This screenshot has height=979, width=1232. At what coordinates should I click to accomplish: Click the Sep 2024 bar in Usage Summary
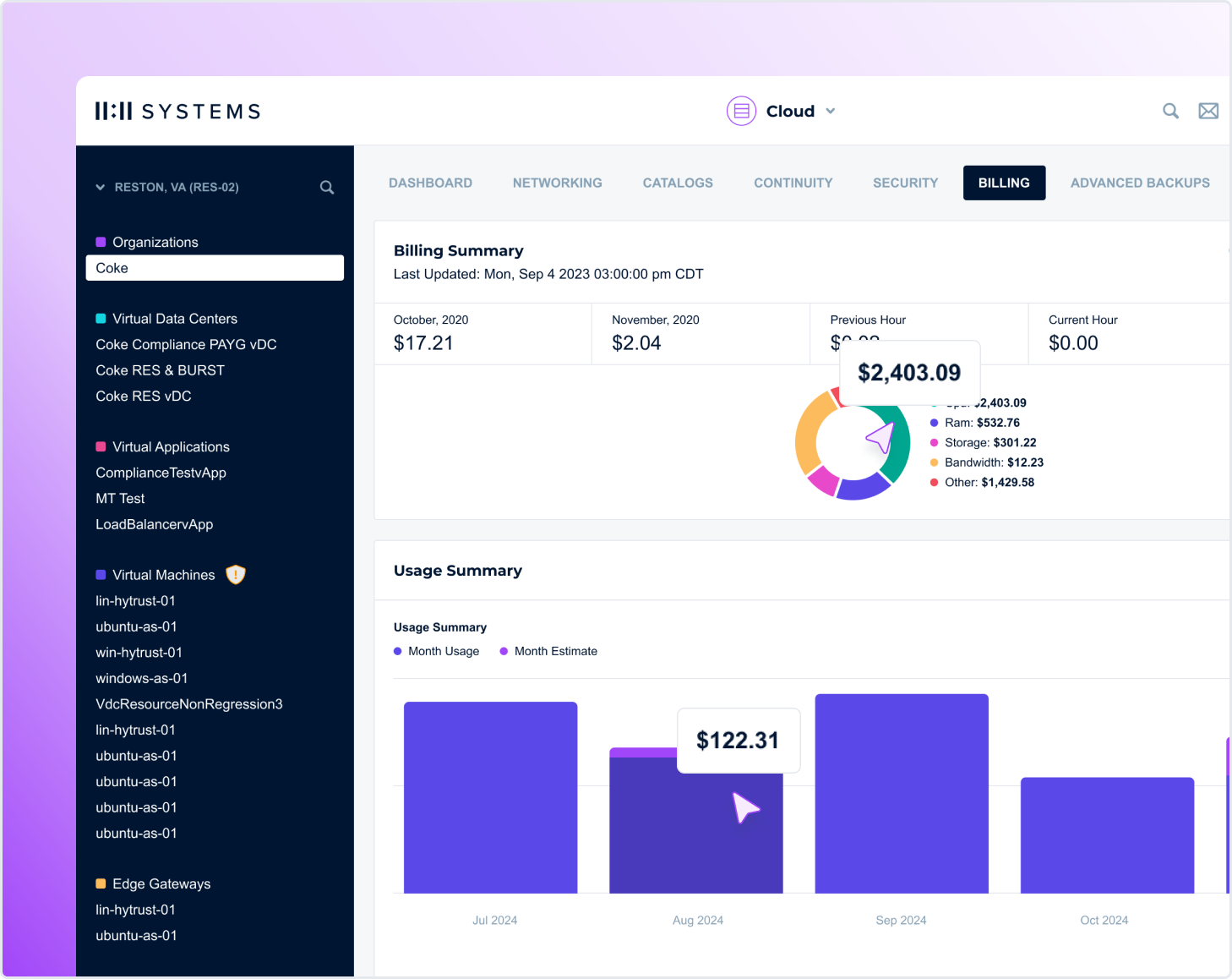(901, 795)
